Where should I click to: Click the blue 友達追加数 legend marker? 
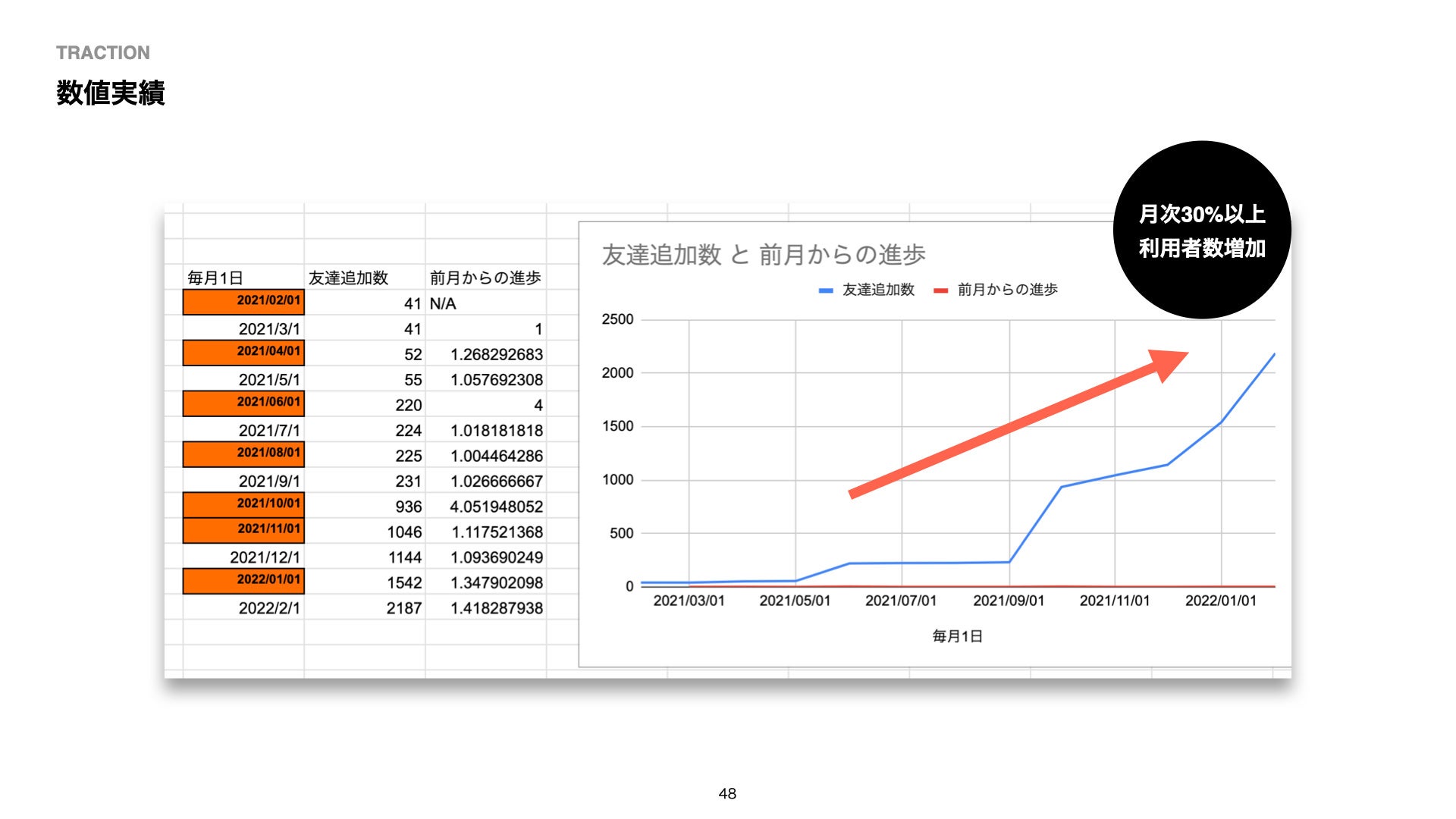[826, 290]
